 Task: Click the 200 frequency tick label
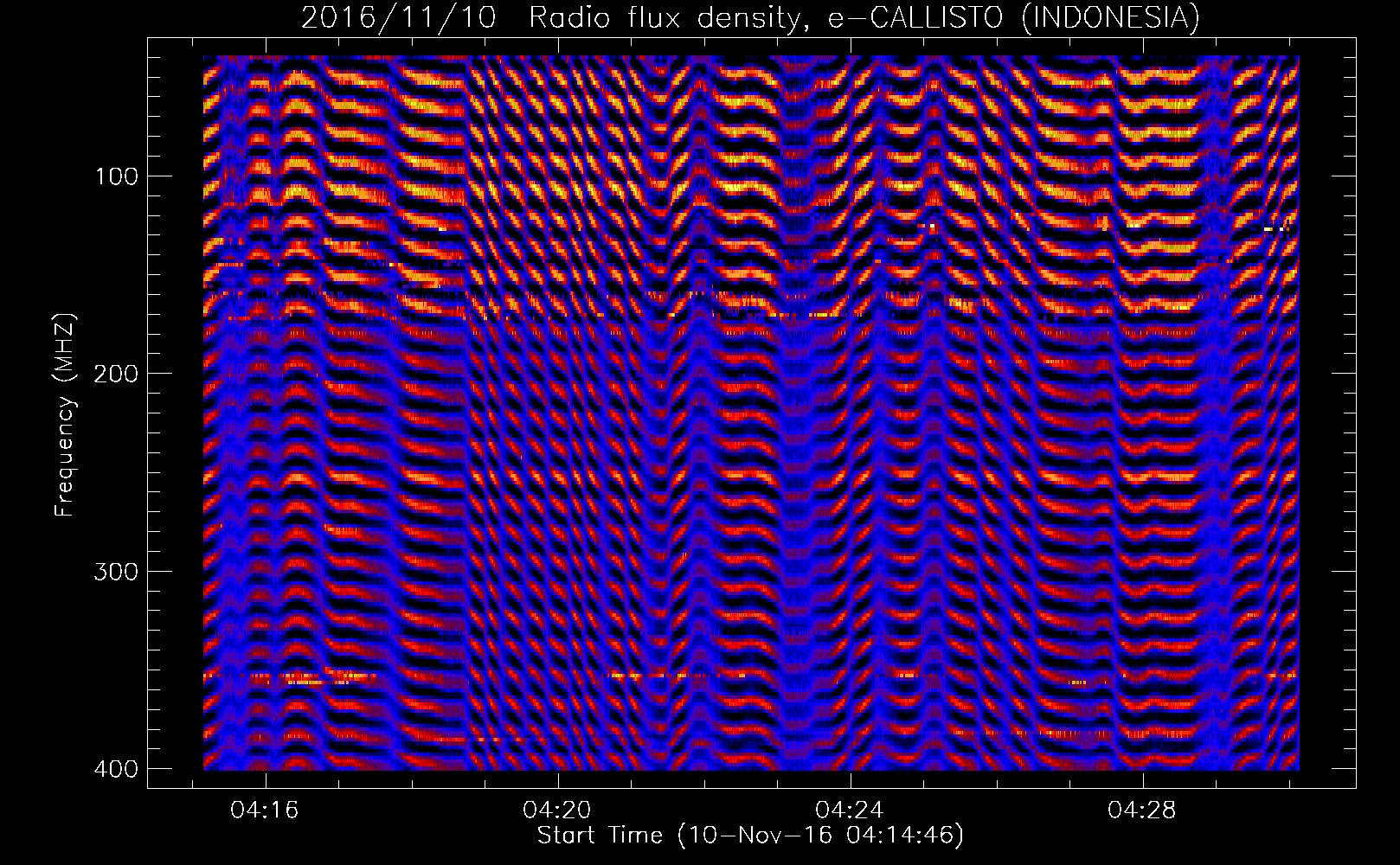click(116, 375)
